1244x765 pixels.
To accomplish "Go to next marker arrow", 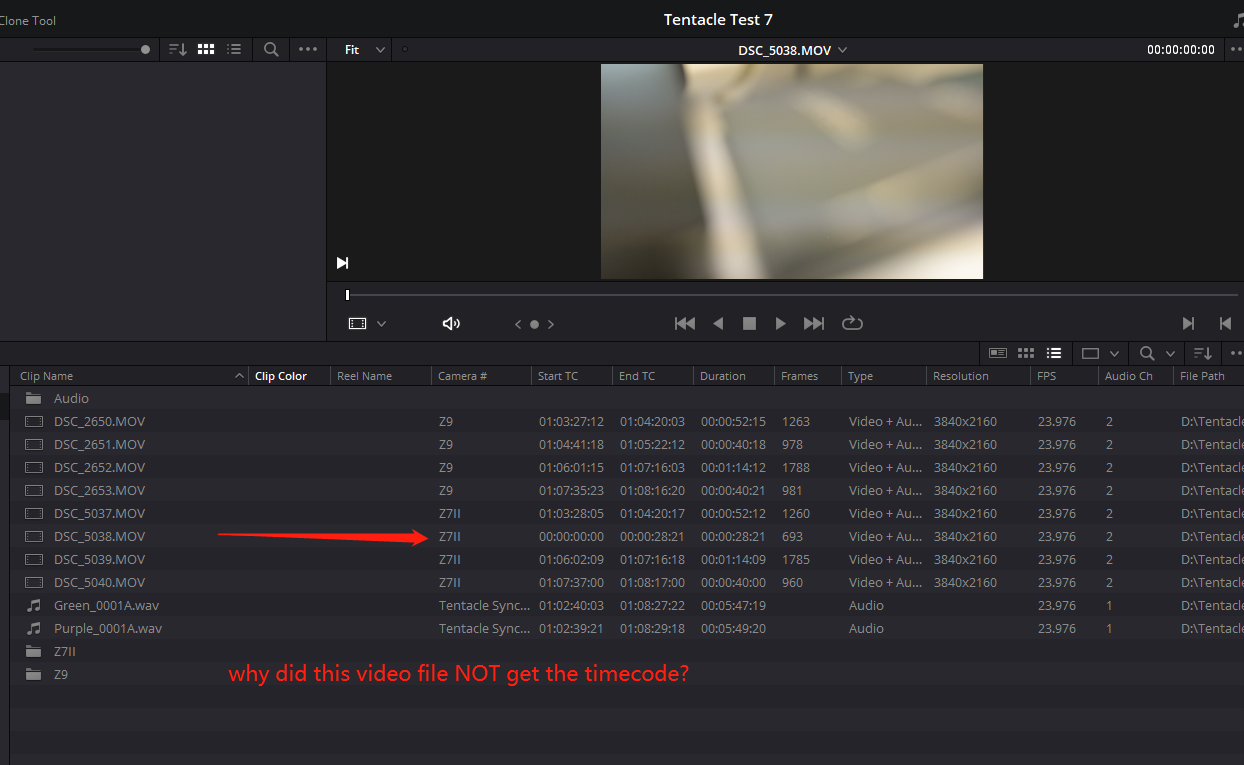I will 551,324.
